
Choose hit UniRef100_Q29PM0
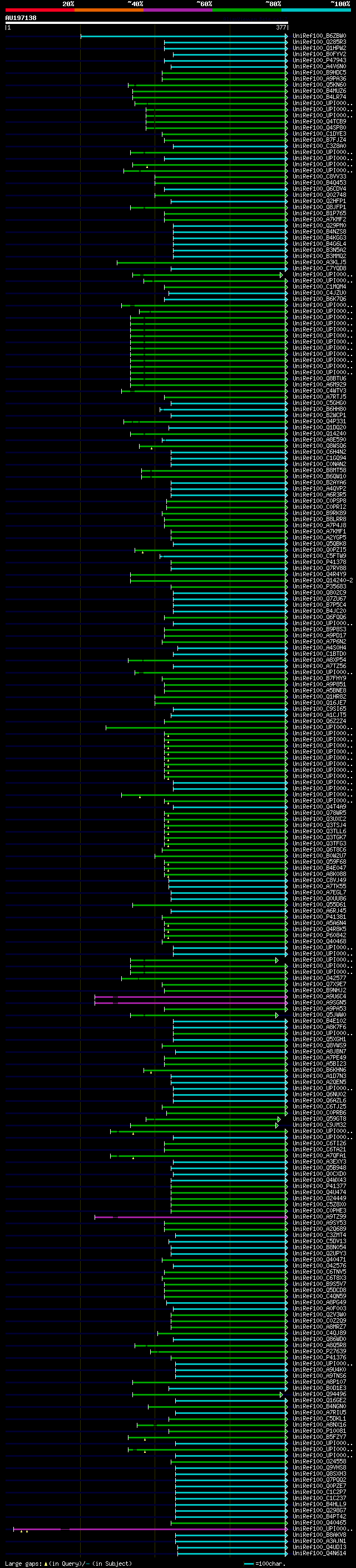[x=319, y=225]
